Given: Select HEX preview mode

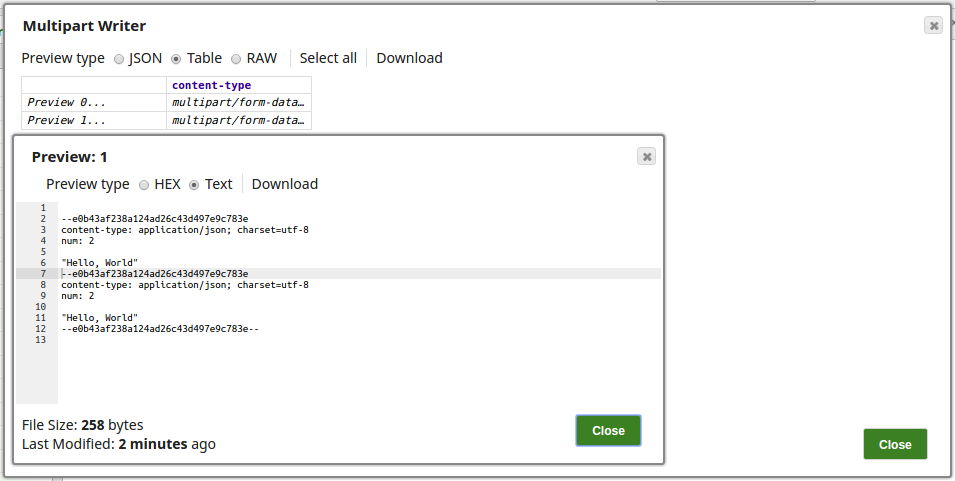Looking at the screenshot, I should (144, 185).
